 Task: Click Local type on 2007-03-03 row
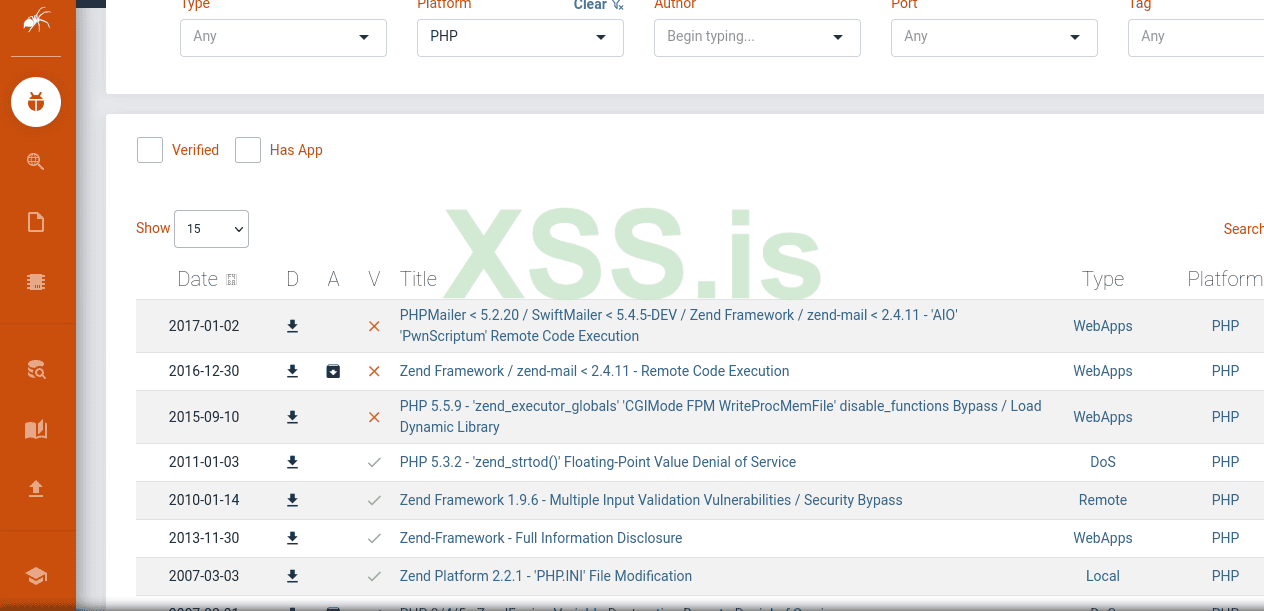click(1103, 576)
